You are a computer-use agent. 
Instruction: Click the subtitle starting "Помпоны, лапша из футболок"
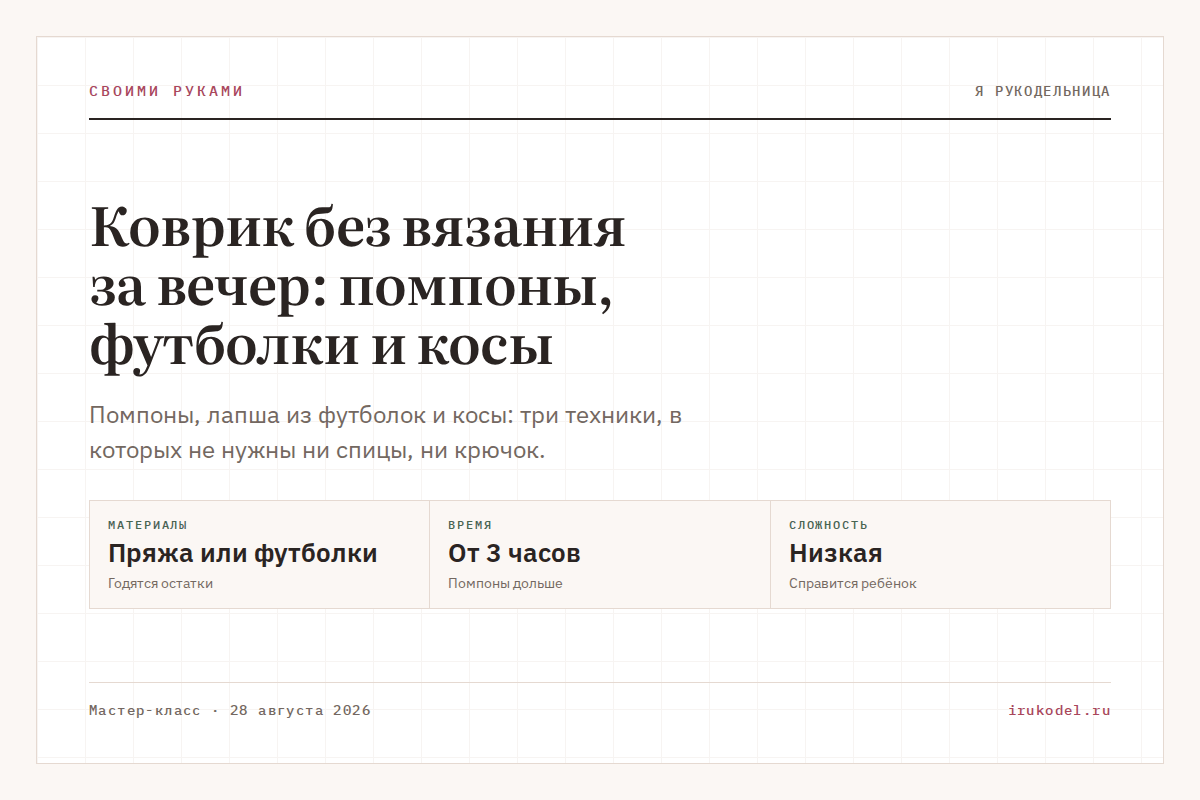pyautogui.click(x=386, y=433)
